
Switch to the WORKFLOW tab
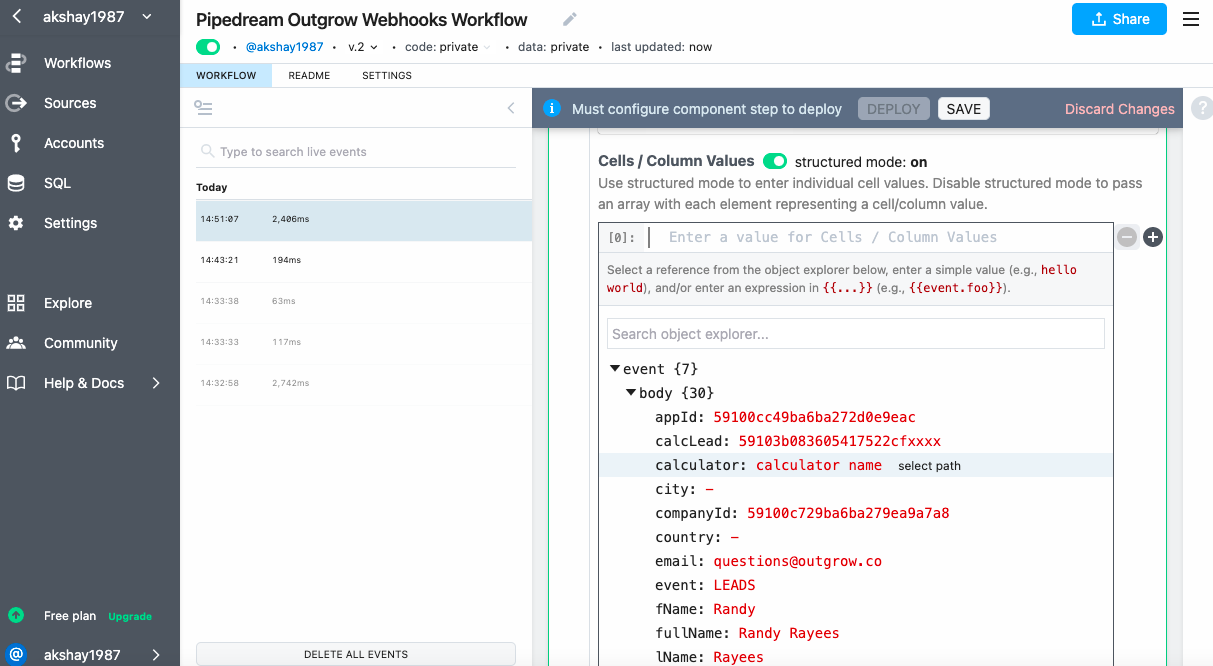click(x=226, y=76)
